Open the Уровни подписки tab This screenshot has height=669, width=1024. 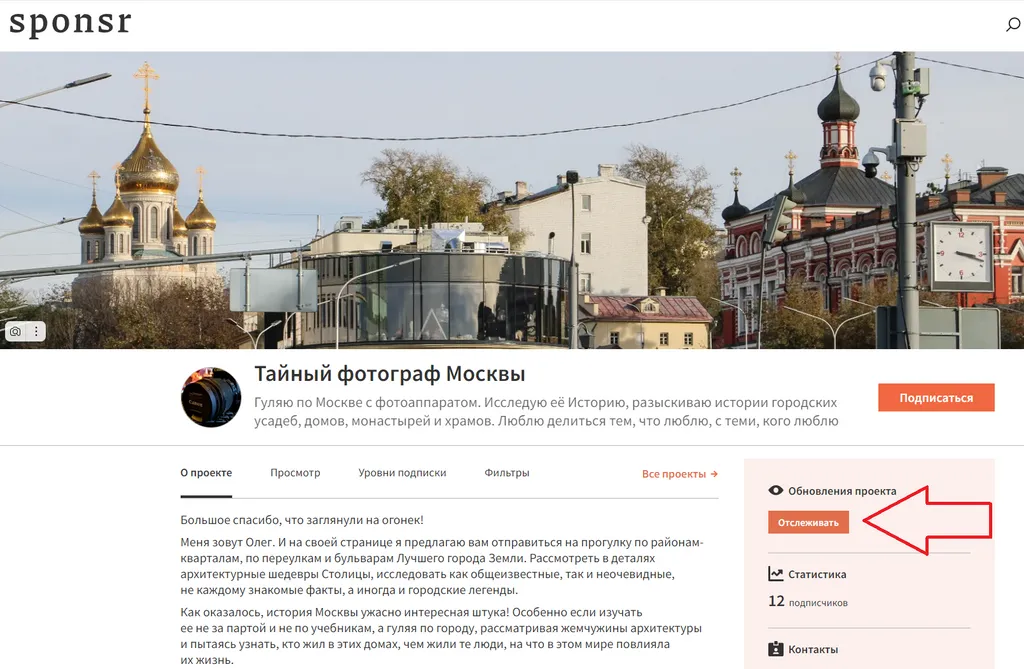coord(402,472)
